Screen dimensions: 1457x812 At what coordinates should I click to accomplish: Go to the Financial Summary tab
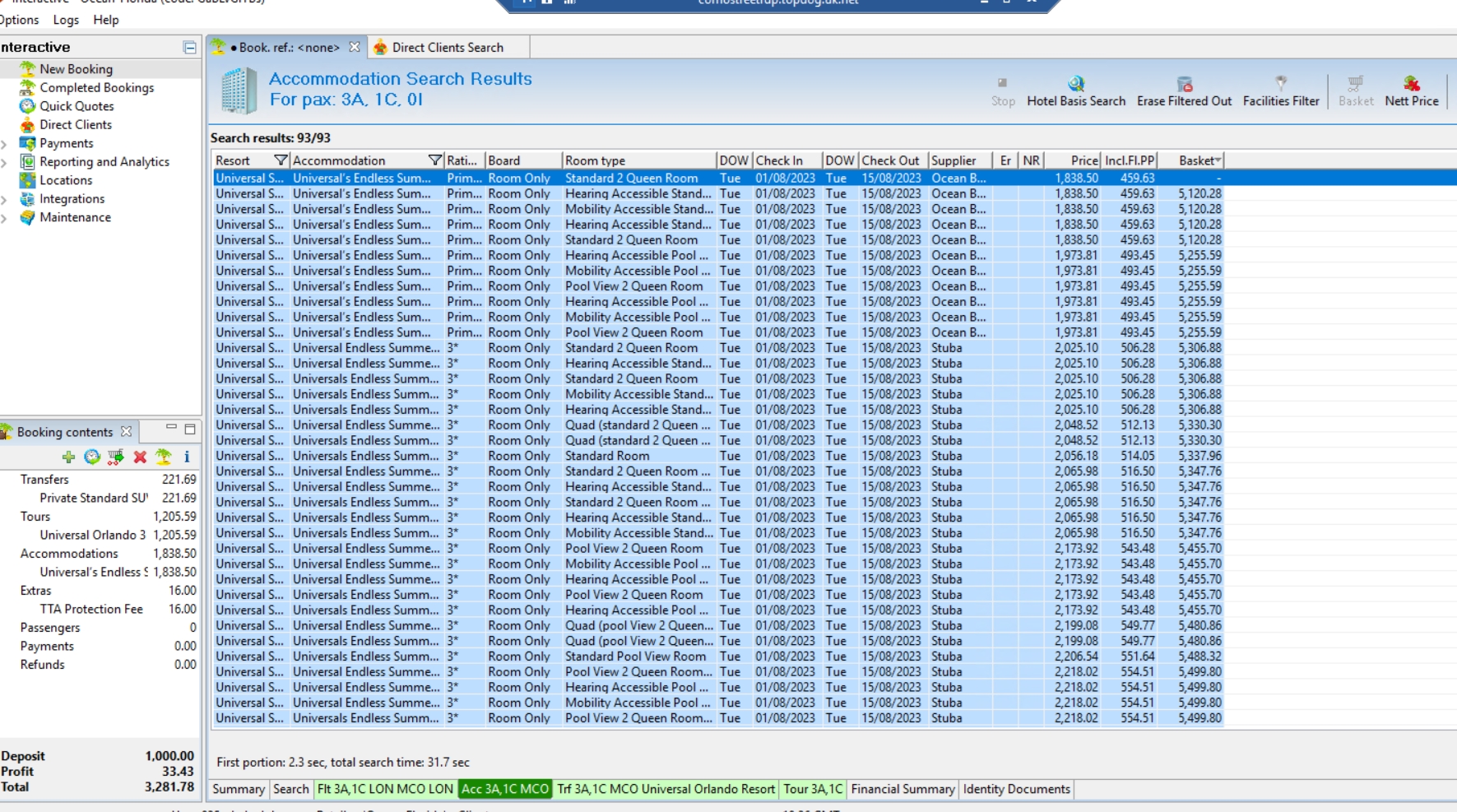click(903, 790)
